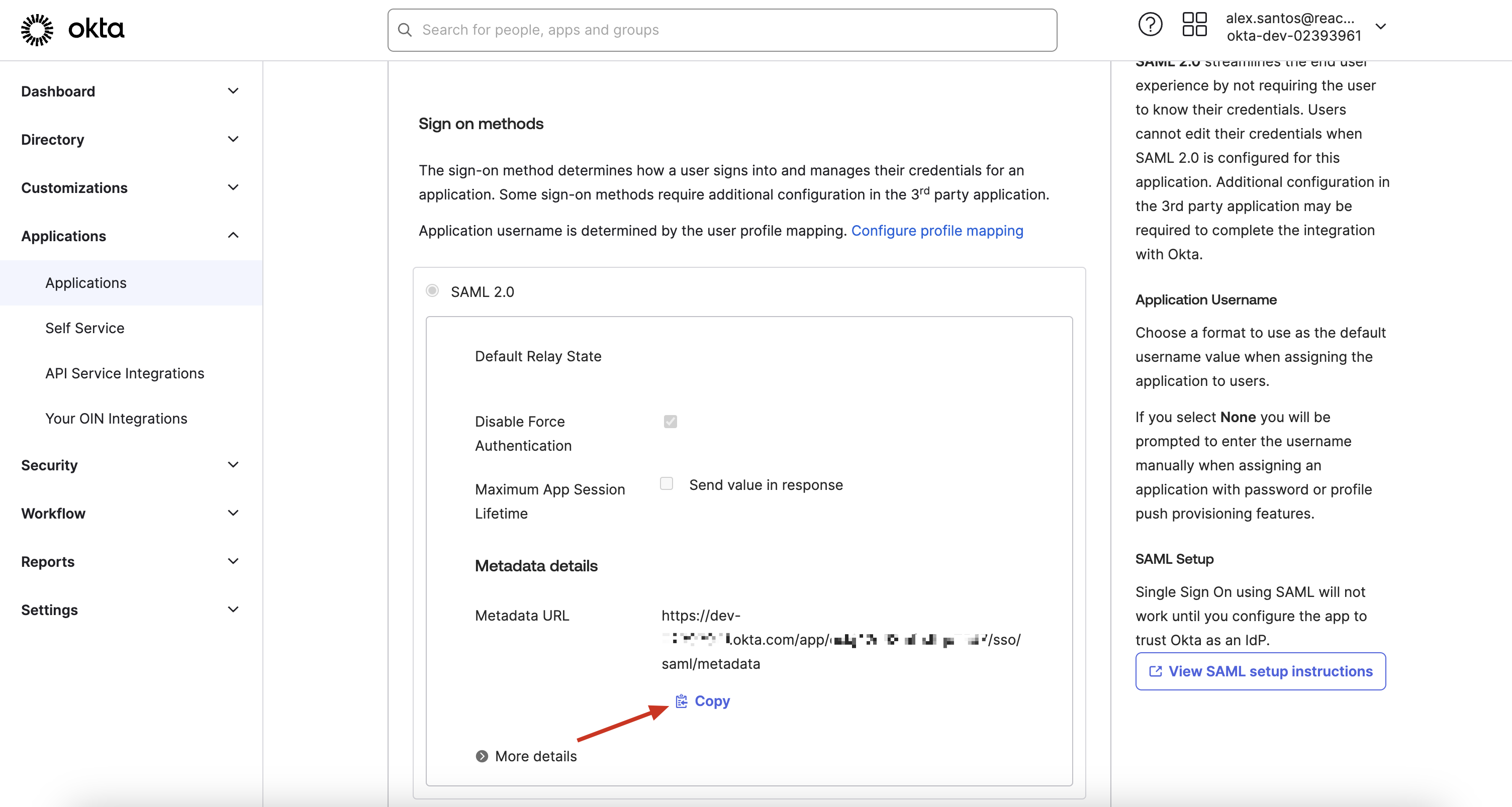
Task: Expand the Dashboard menu chevron
Action: point(233,91)
